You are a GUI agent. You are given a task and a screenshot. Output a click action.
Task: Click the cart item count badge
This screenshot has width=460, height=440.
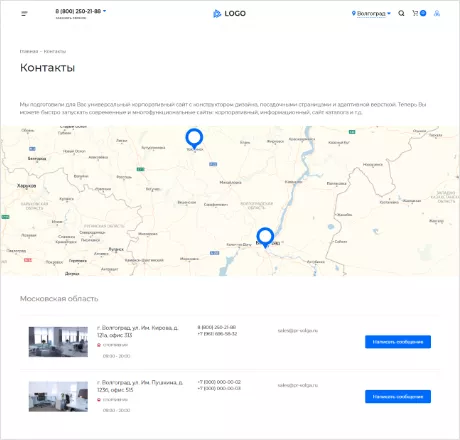click(x=423, y=13)
